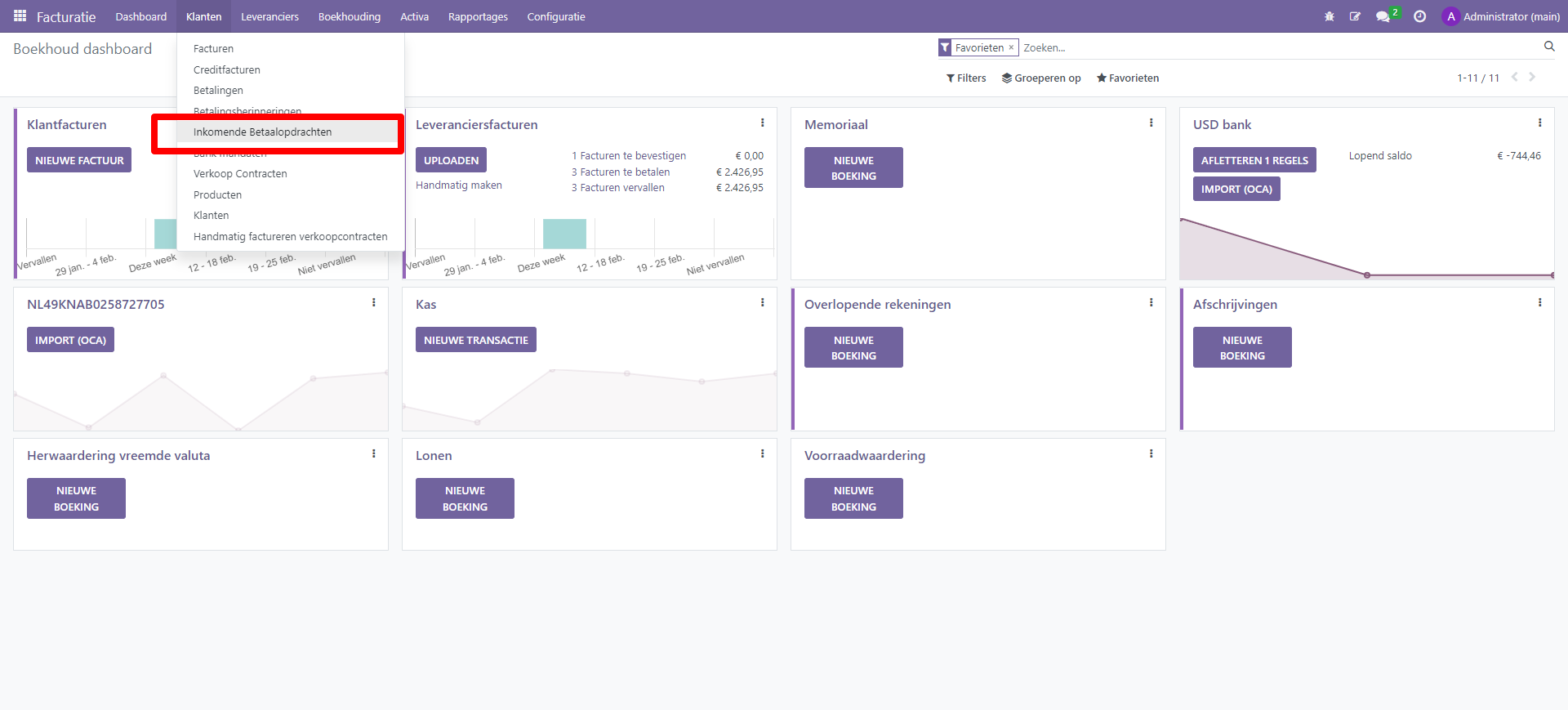Open the activities clock icon
This screenshot has width=1568, height=710.
[x=1420, y=16]
